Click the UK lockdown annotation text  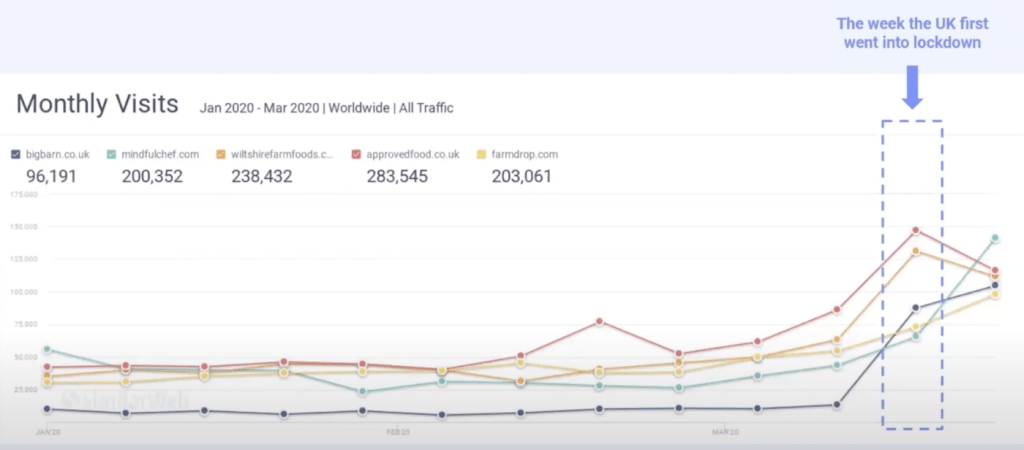[910, 36]
